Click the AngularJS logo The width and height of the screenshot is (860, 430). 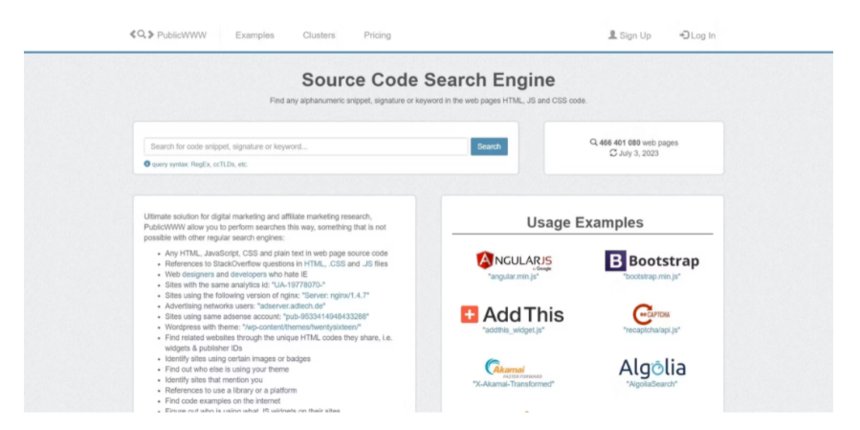pyautogui.click(x=513, y=261)
